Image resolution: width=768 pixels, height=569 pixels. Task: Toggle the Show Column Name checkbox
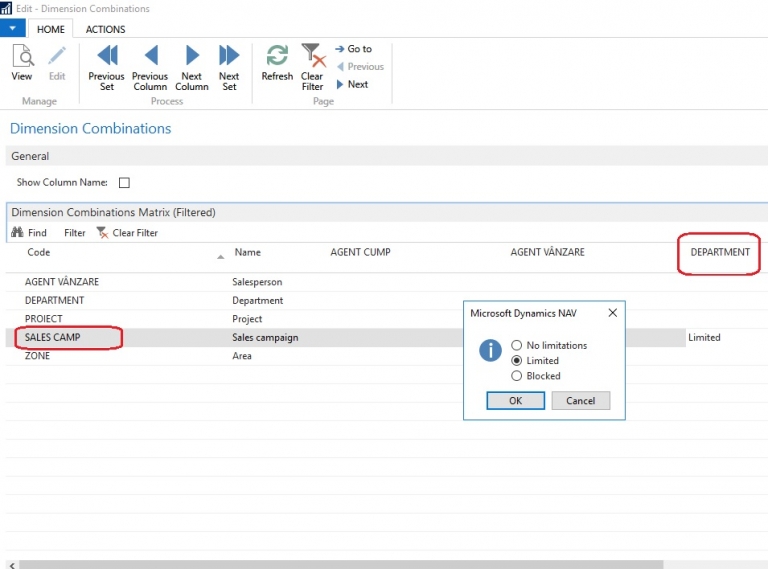click(x=125, y=183)
